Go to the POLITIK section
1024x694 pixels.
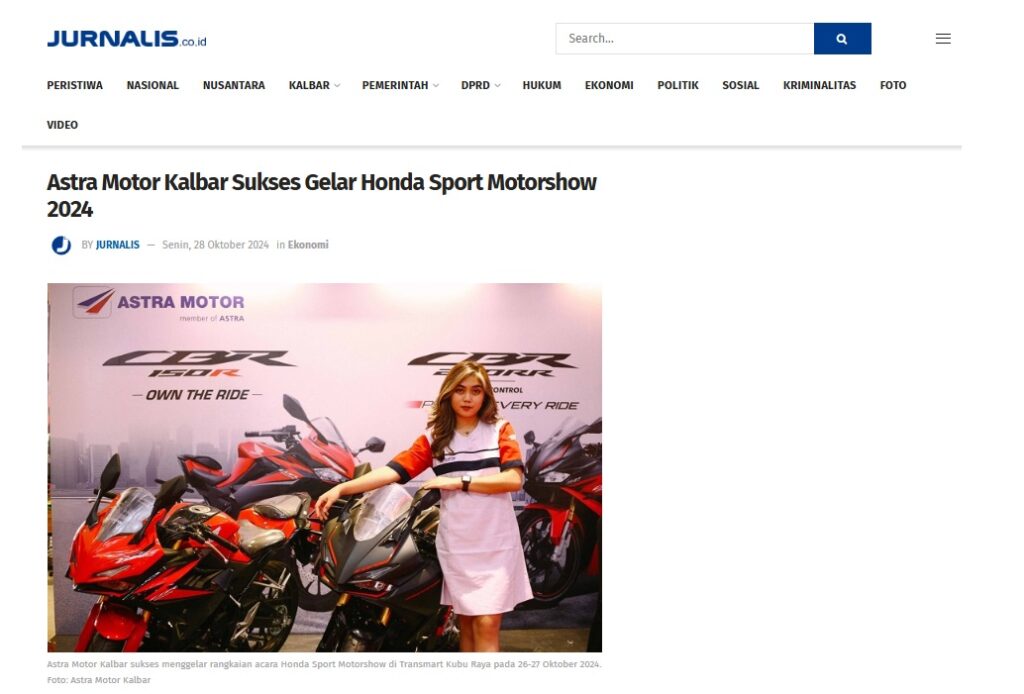click(677, 86)
